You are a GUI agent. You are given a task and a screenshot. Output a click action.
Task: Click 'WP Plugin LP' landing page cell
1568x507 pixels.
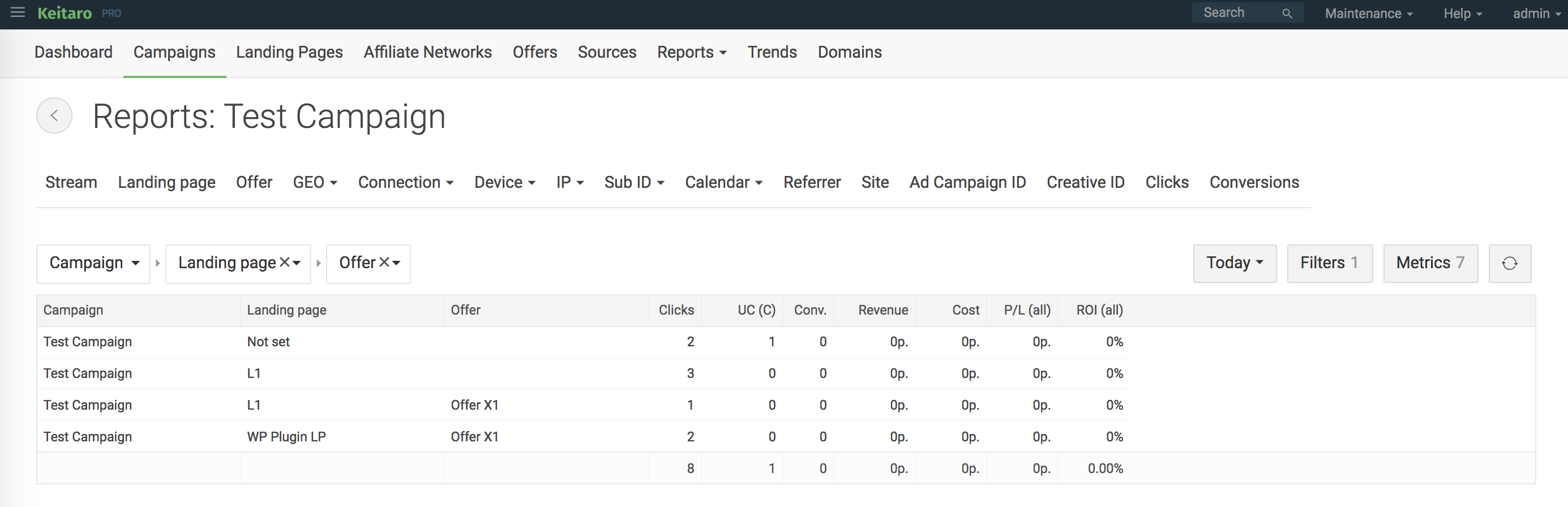click(286, 437)
